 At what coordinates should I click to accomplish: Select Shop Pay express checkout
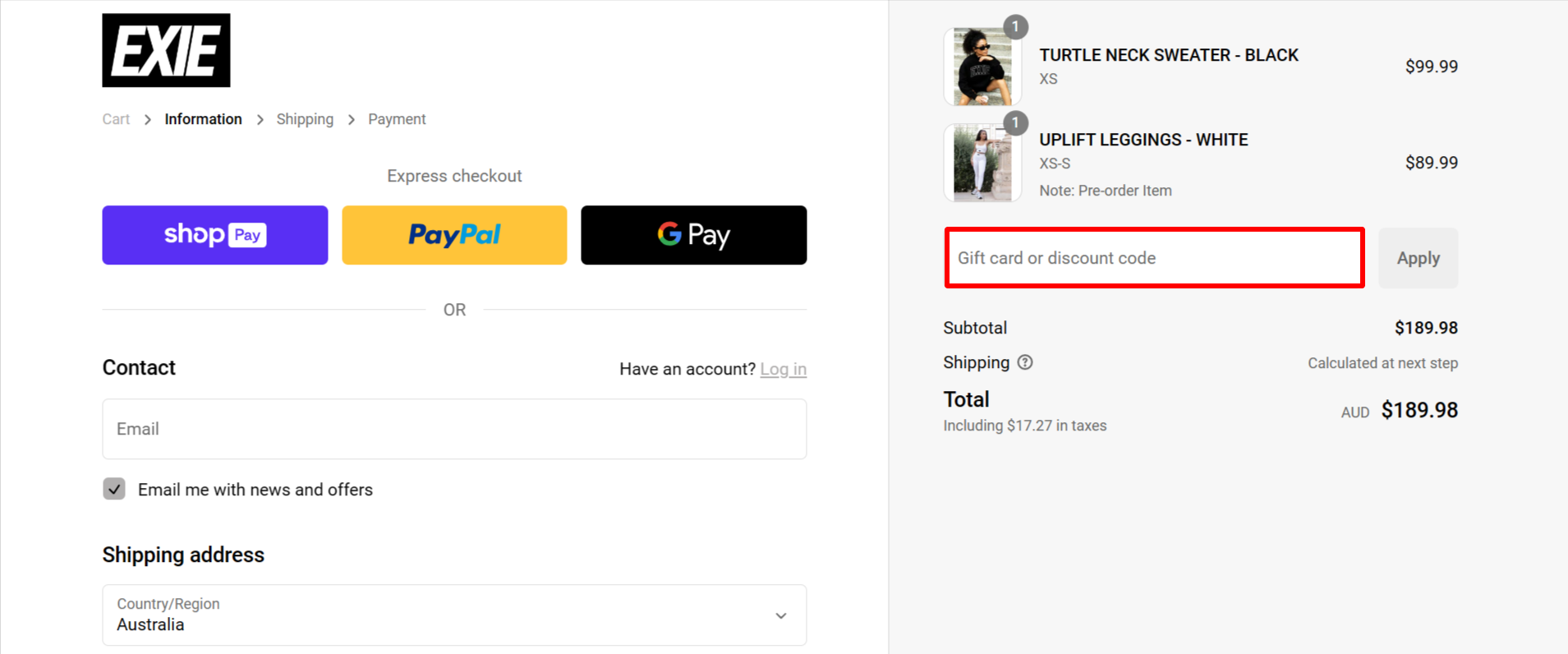[x=214, y=235]
